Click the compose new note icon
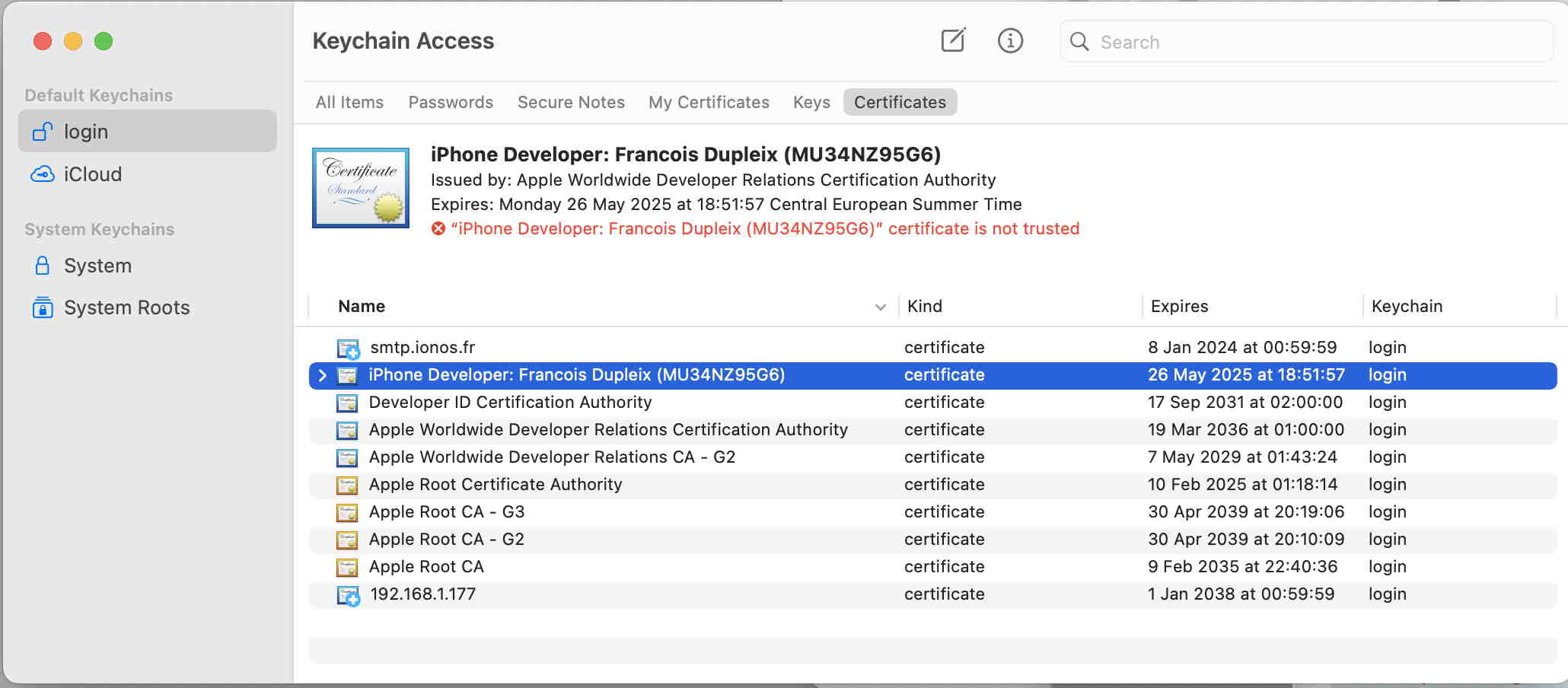The image size is (1568, 688). pos(953,40)
